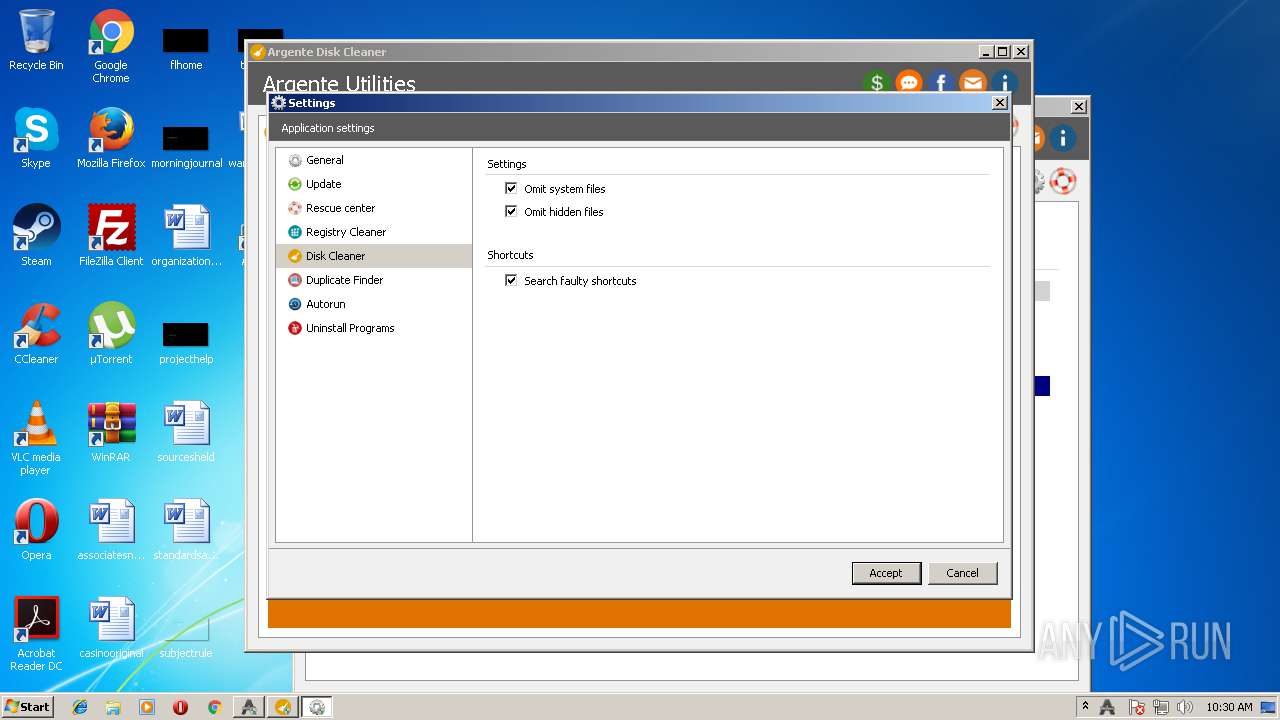Open the projecthelp desktop item
1280x720 pixels.
186,342
